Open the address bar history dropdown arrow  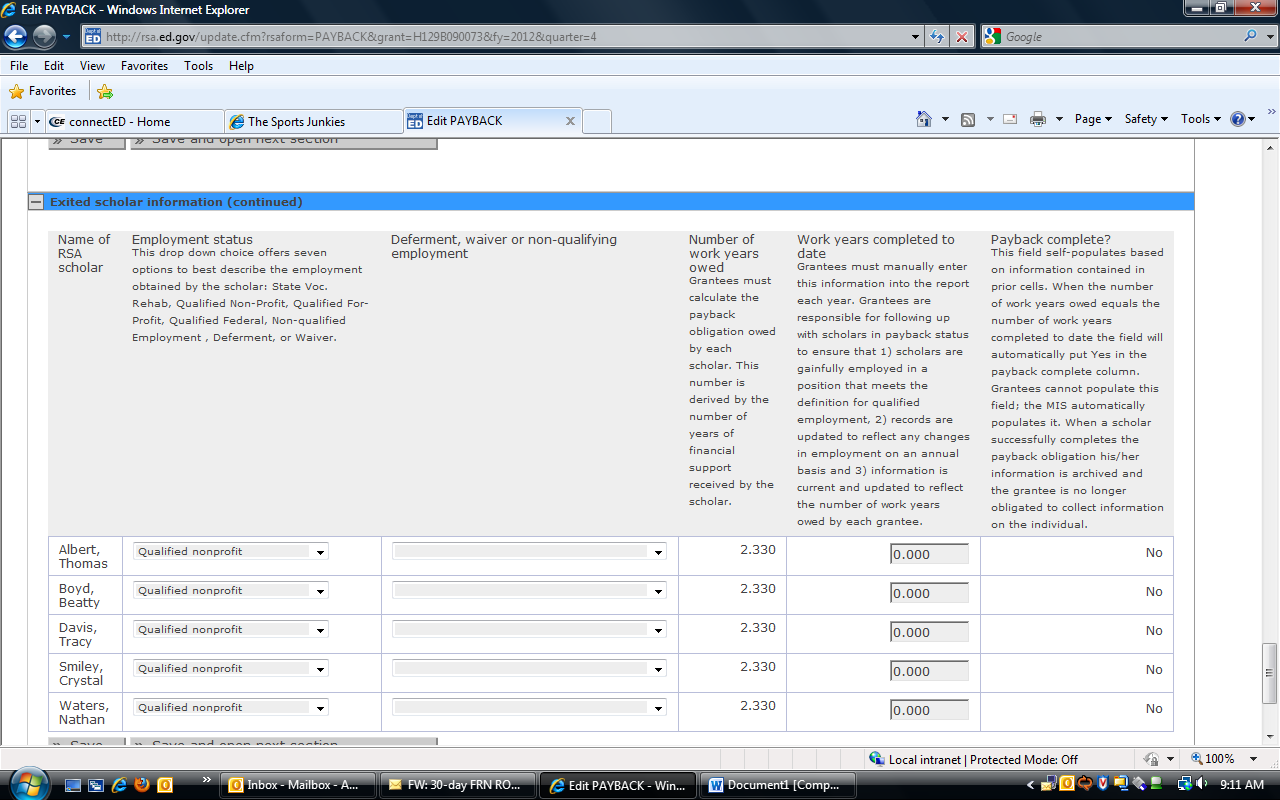click(916, 37)
